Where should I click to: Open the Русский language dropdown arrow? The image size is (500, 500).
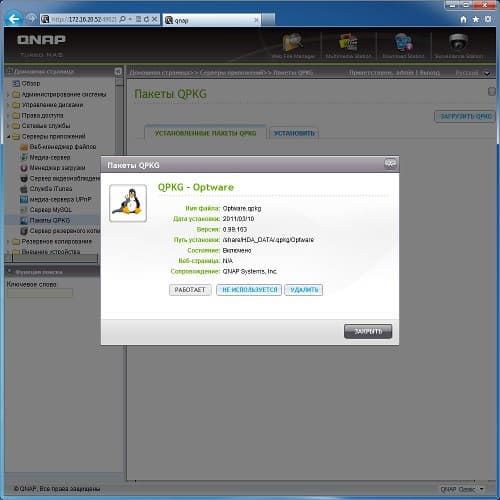pos(487,73)
